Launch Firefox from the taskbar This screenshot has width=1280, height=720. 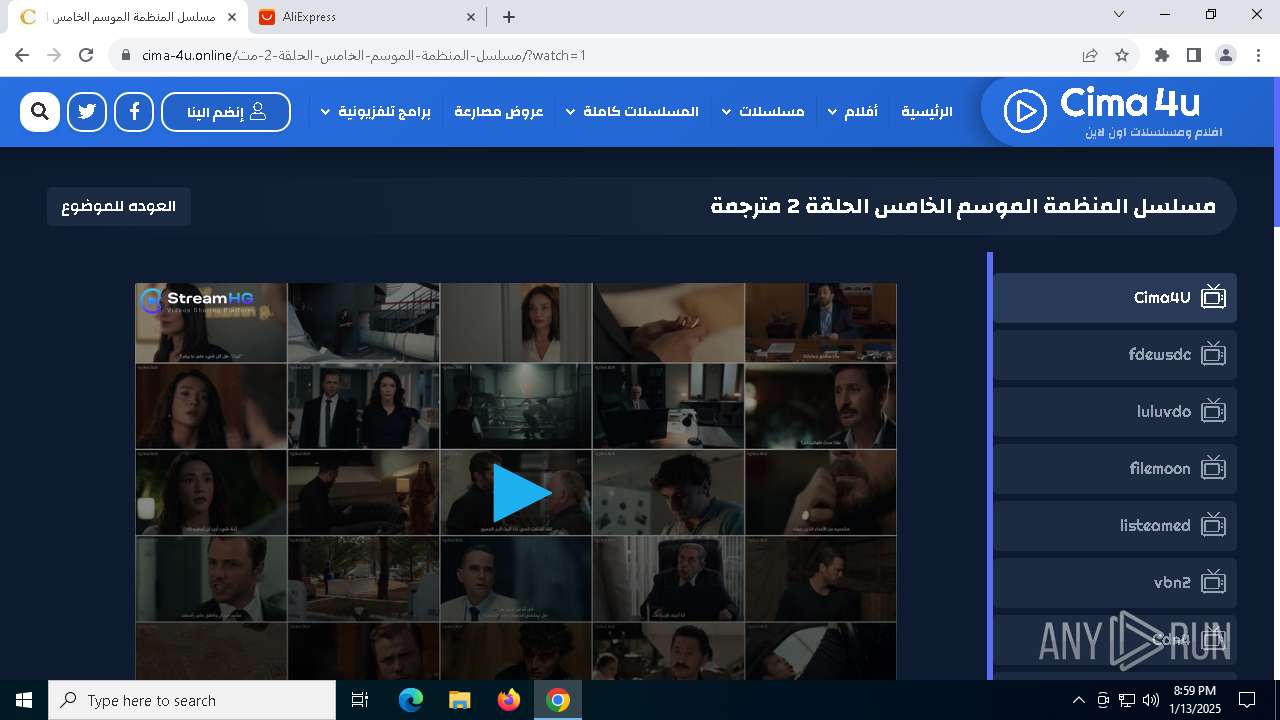(509, 700)
